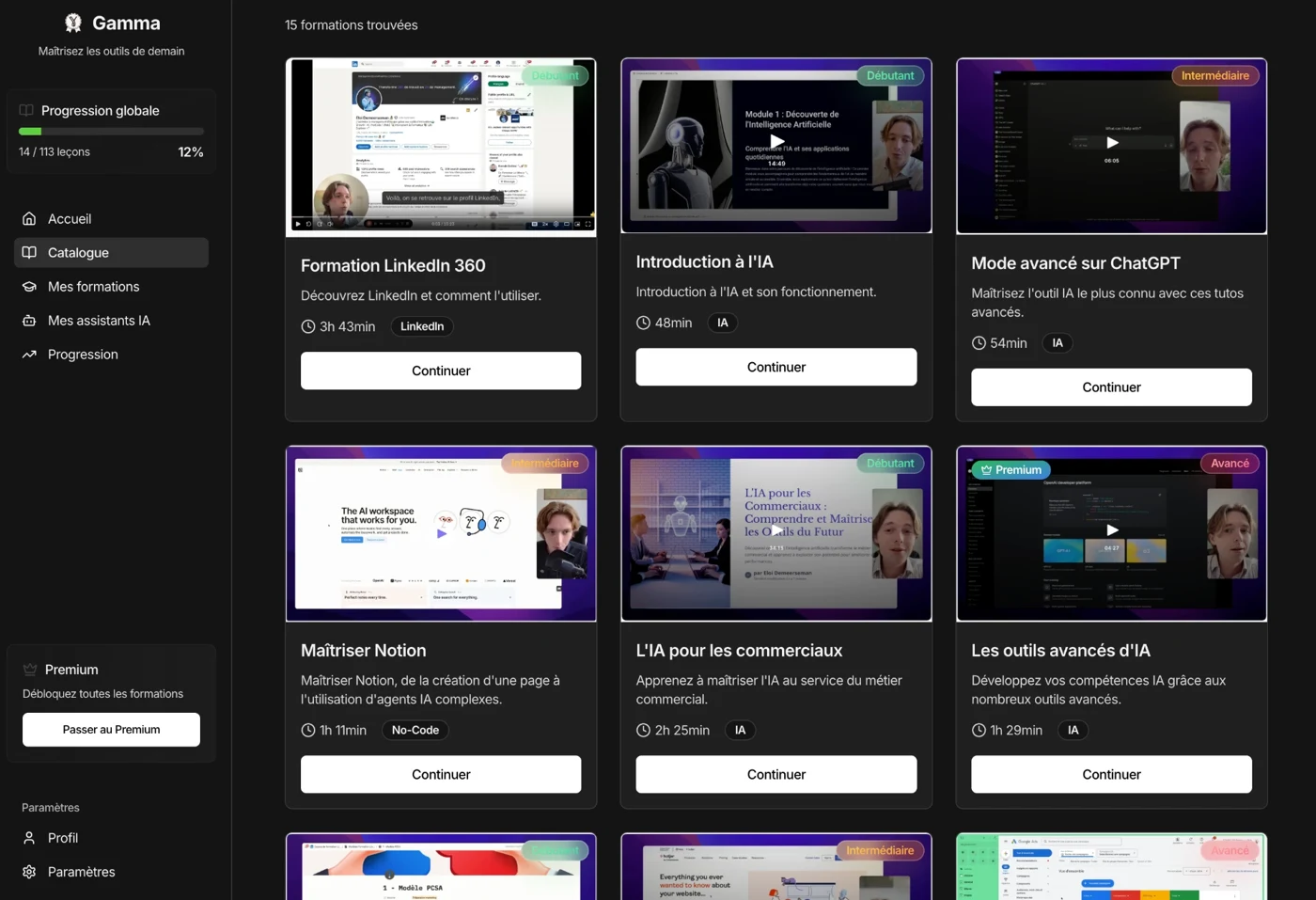Click clock icon beside 54min
The height and width of the screenshot is (900, 1316).
tap(979, 342)
